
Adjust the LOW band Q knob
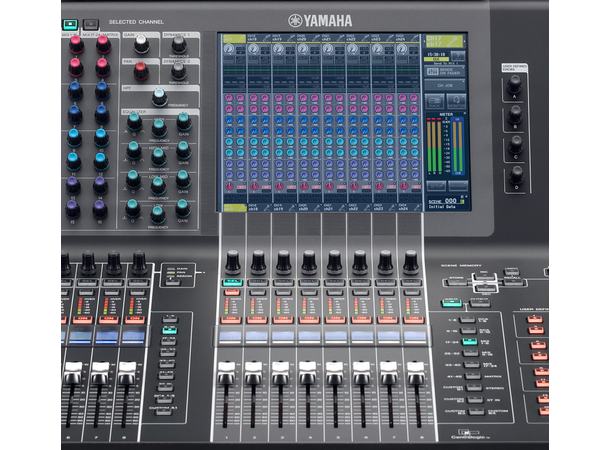(133, 208)
